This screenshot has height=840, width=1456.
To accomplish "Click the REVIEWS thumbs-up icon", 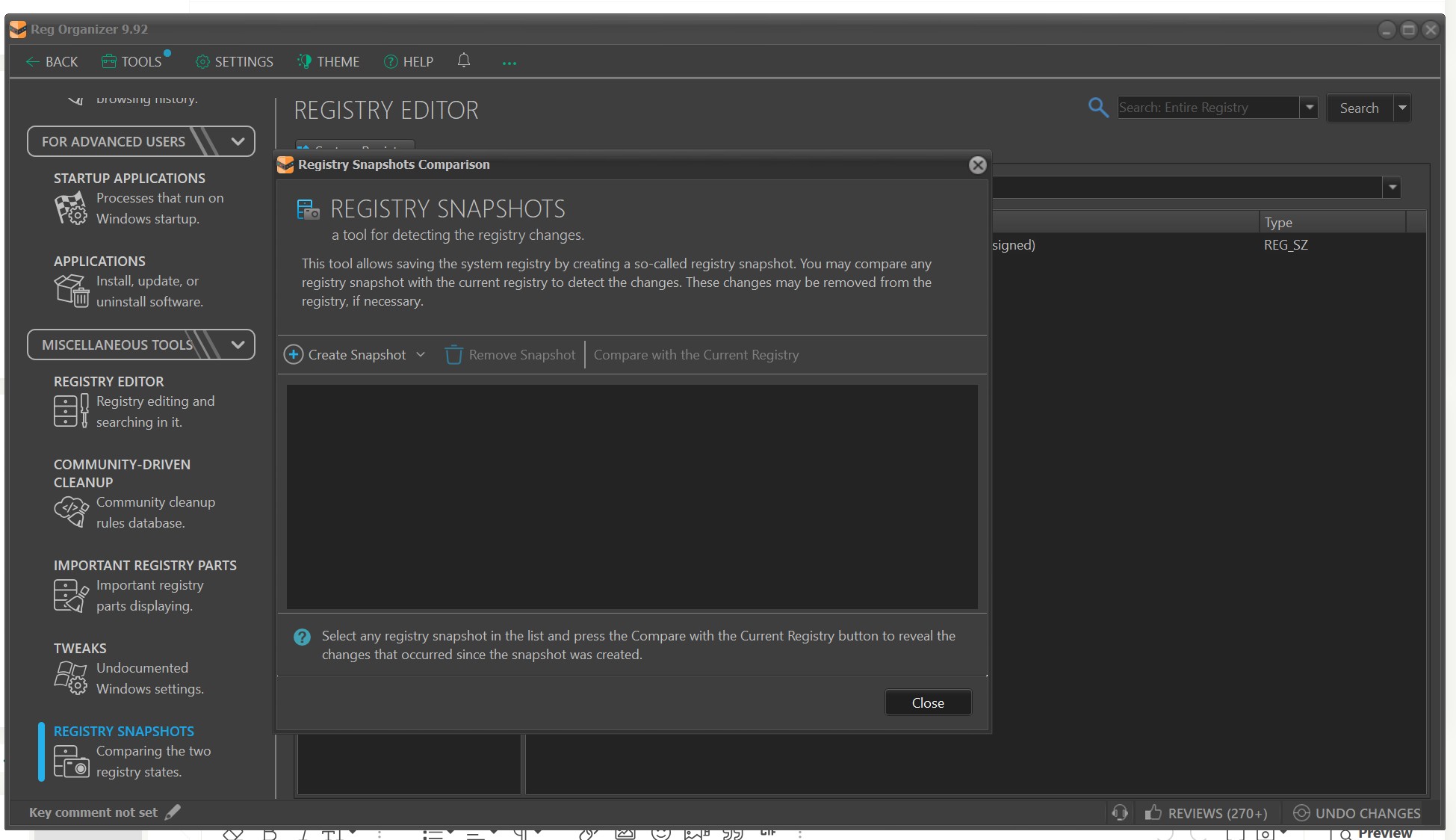I will [x=1153, y=812].
